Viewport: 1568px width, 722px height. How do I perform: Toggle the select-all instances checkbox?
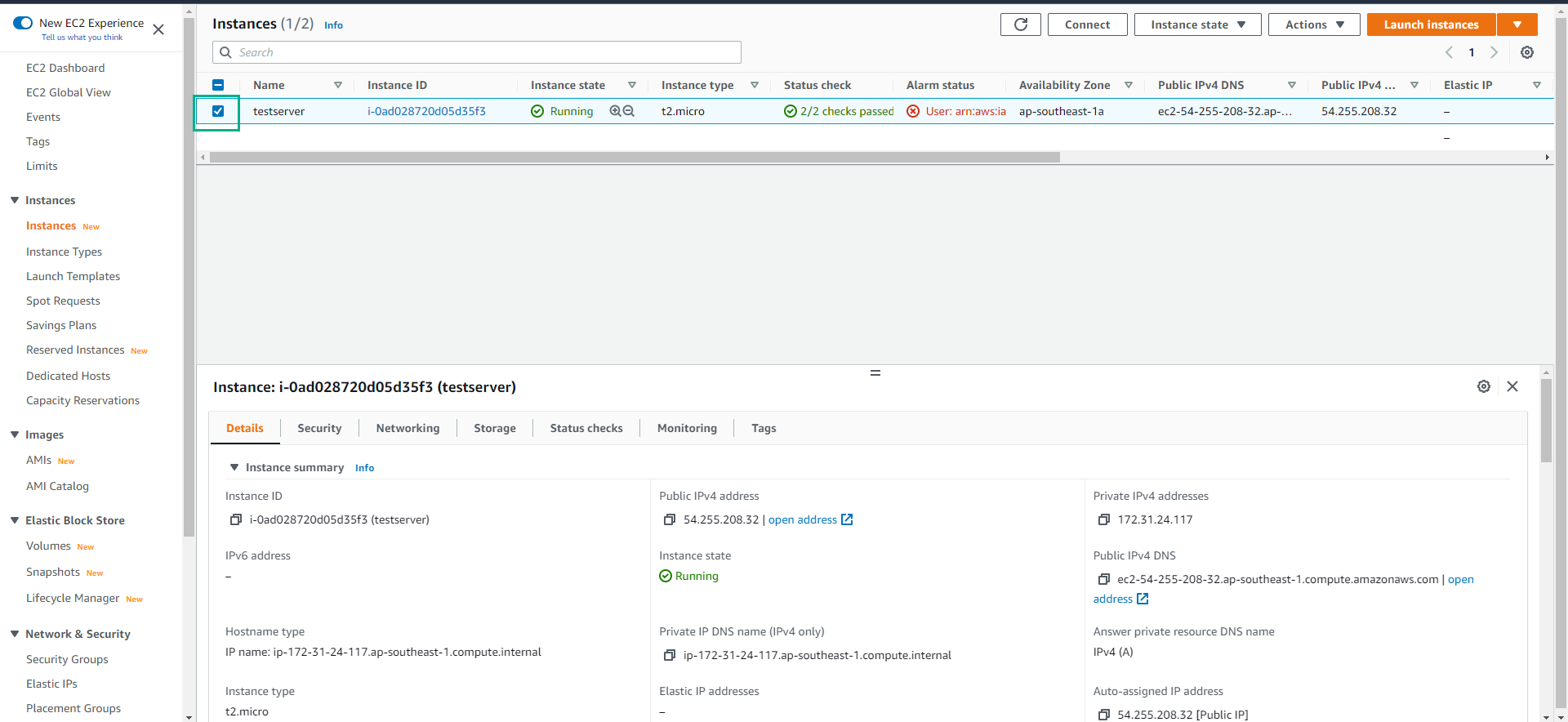pyautogui.click(x=218, y=85)
